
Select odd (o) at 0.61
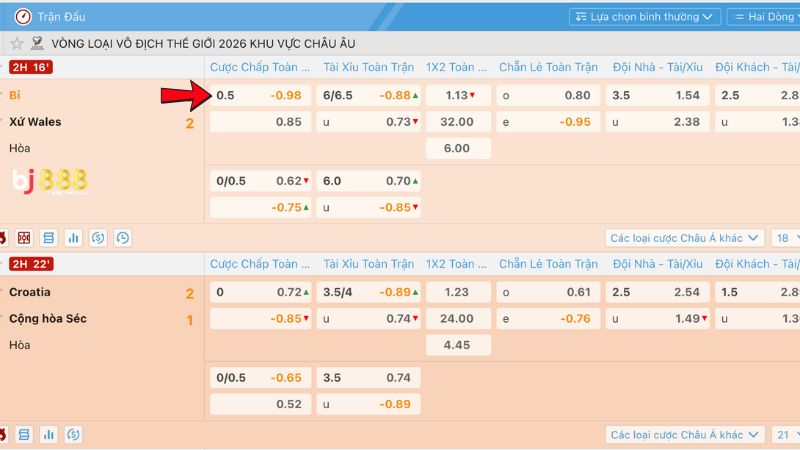(548, 292)
